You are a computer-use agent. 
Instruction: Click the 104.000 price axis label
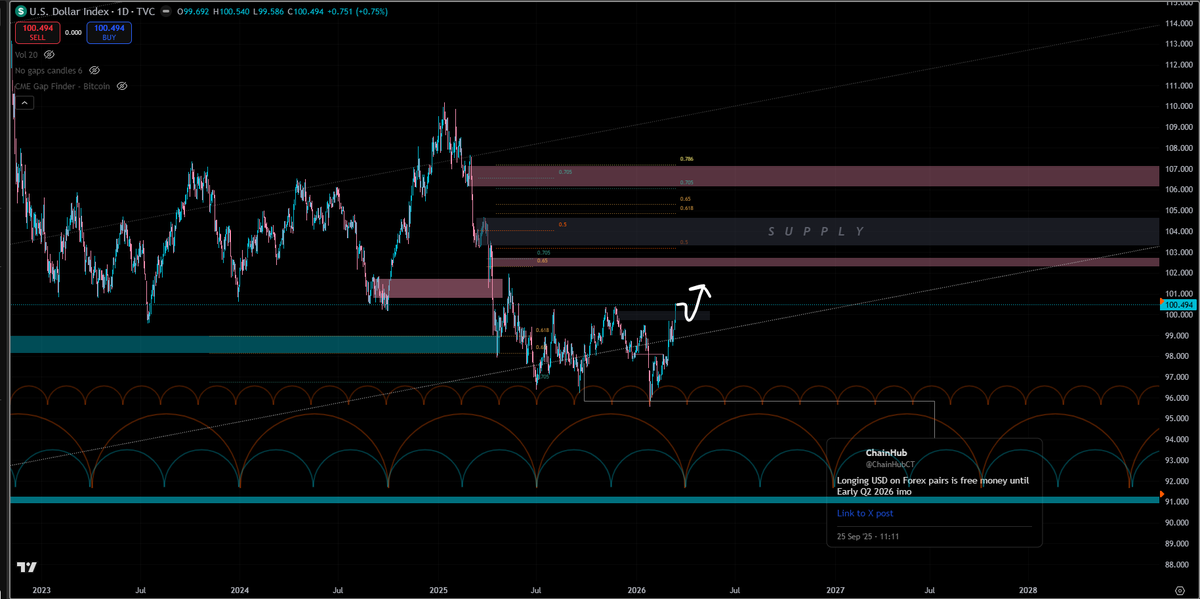[1180, 231]
